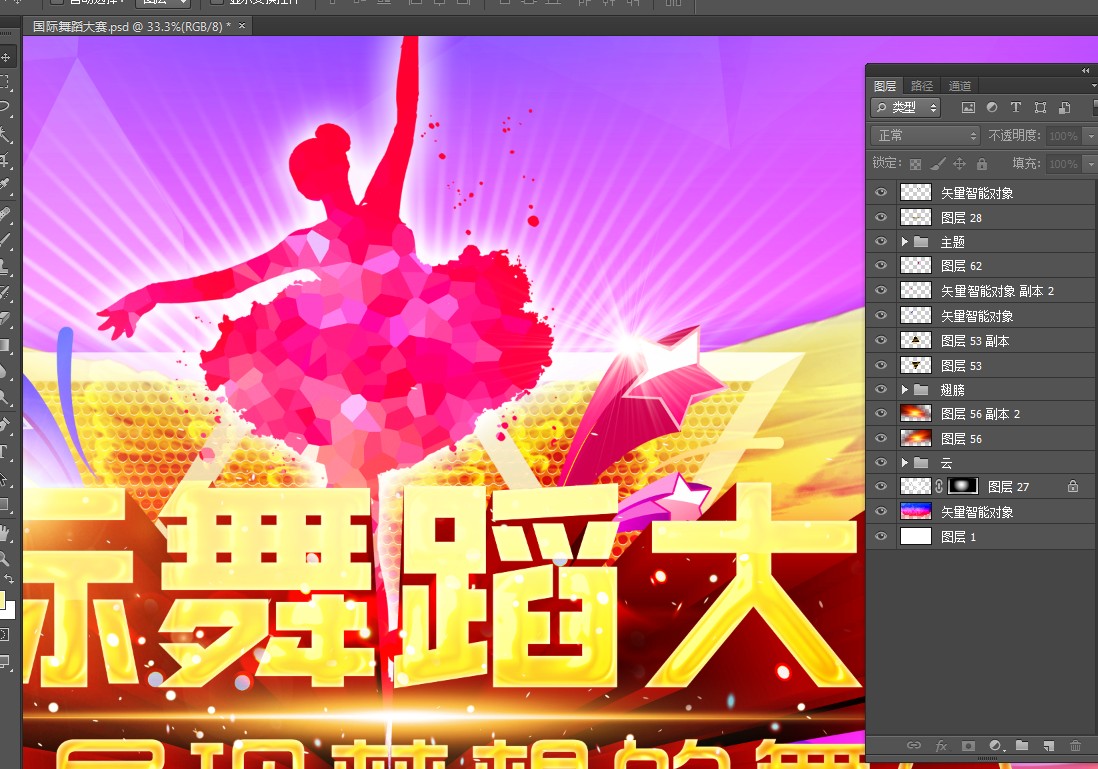Select the Move tool
This screenshot has width=1098, height=769.
(6, 57)
